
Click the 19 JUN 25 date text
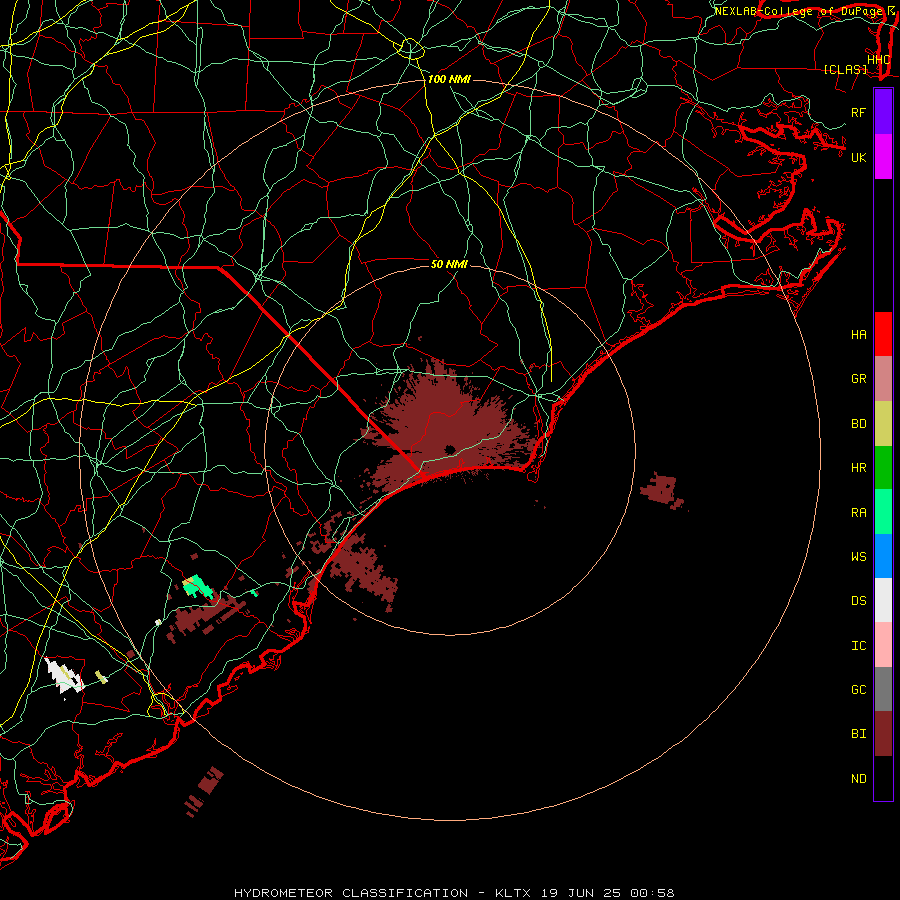pyautogui.click(x=581, y=893)
